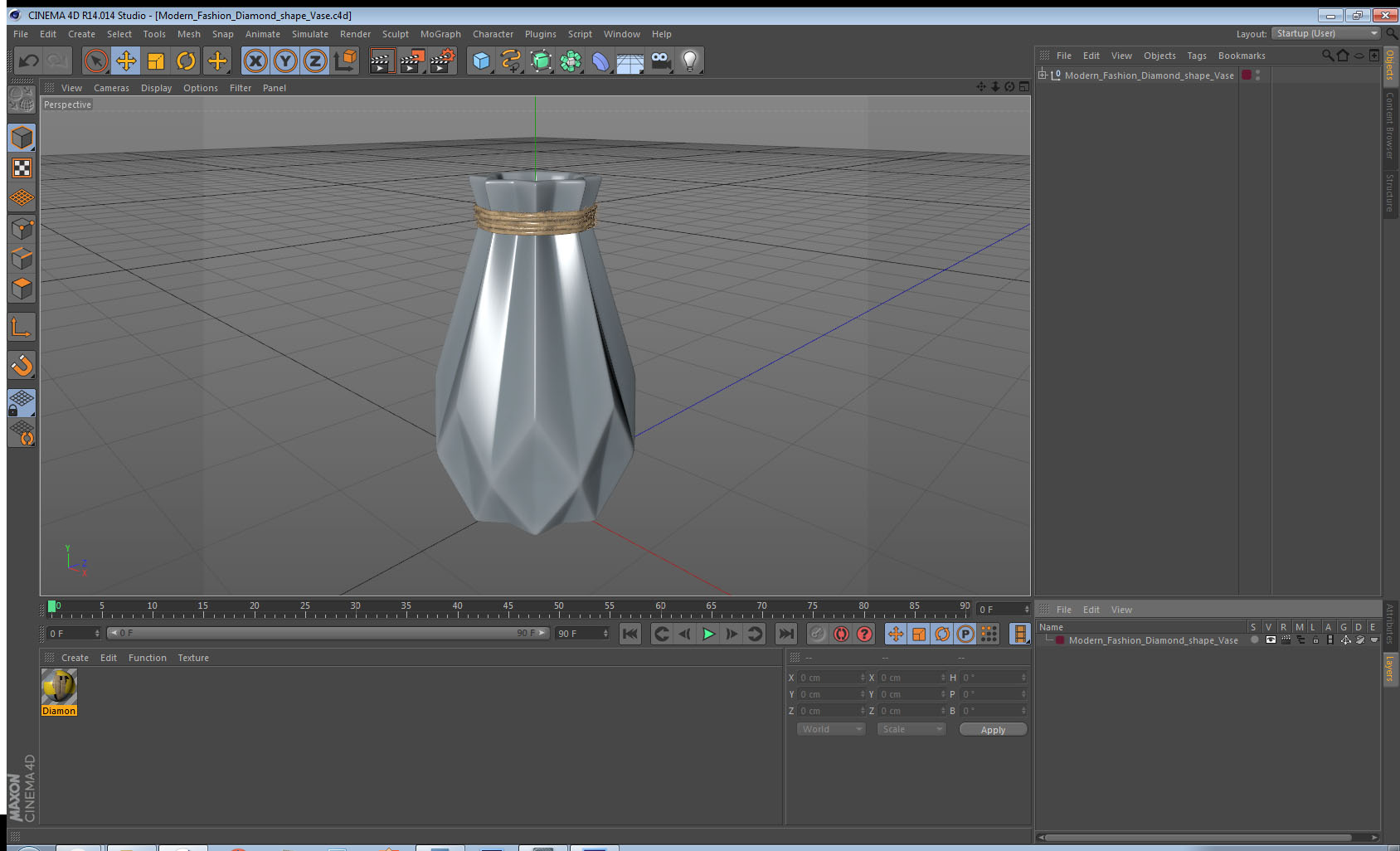Screen dimensions: 1400x851
Task: Toggle visibility dot for vase layer
Action: tap(1255, 640)
